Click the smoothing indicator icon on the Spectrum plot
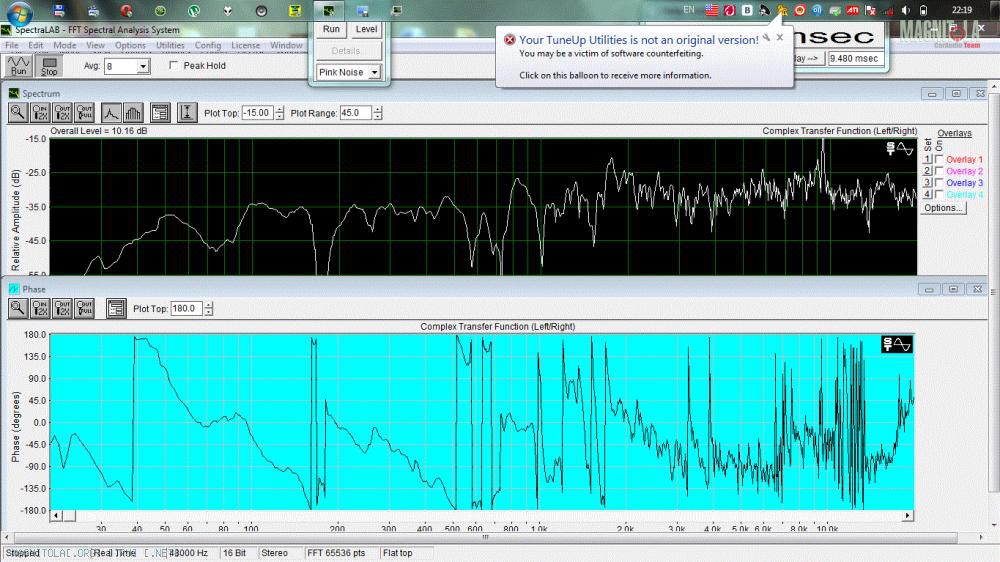 point(900,149)
